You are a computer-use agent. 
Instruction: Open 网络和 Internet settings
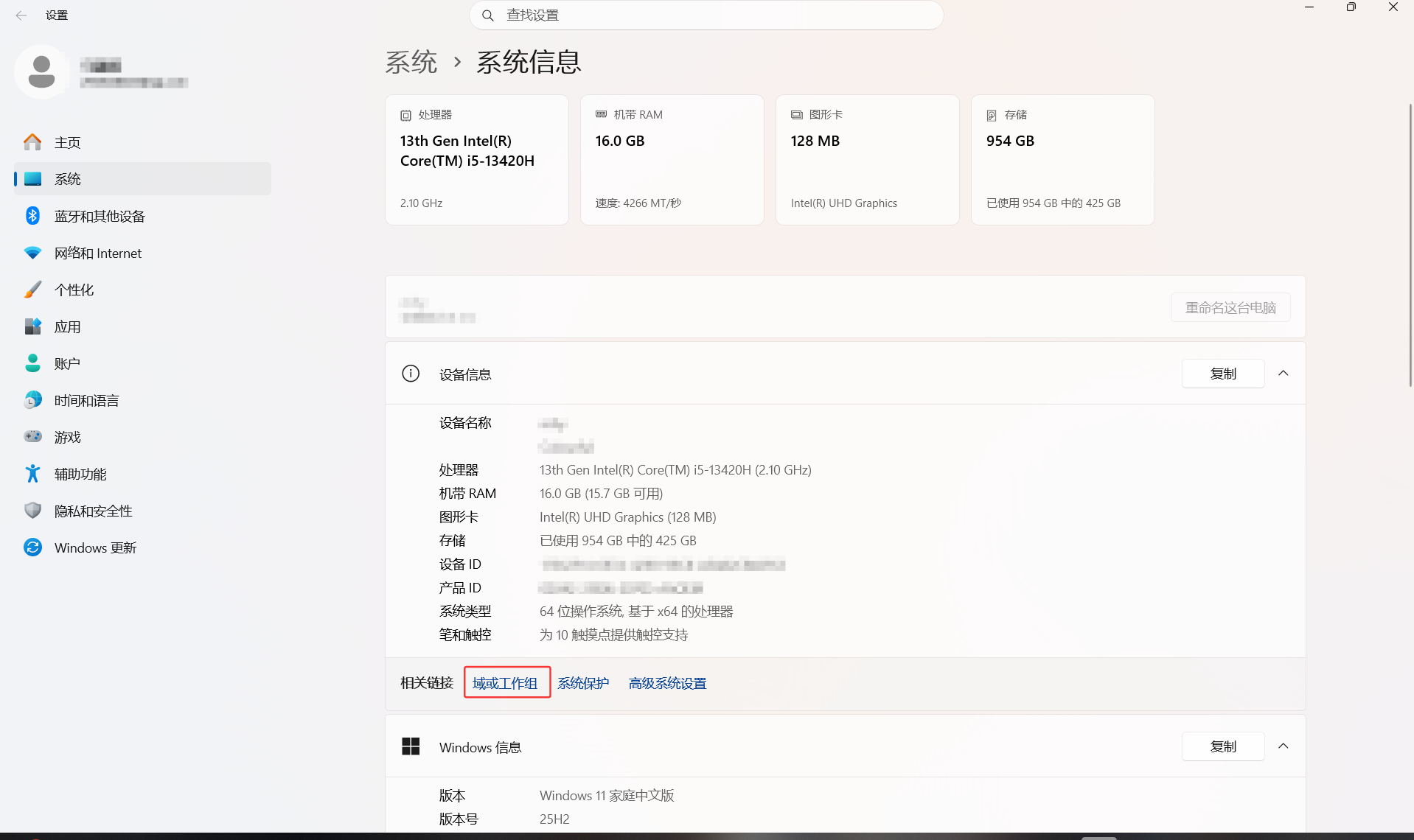point(142,253)
